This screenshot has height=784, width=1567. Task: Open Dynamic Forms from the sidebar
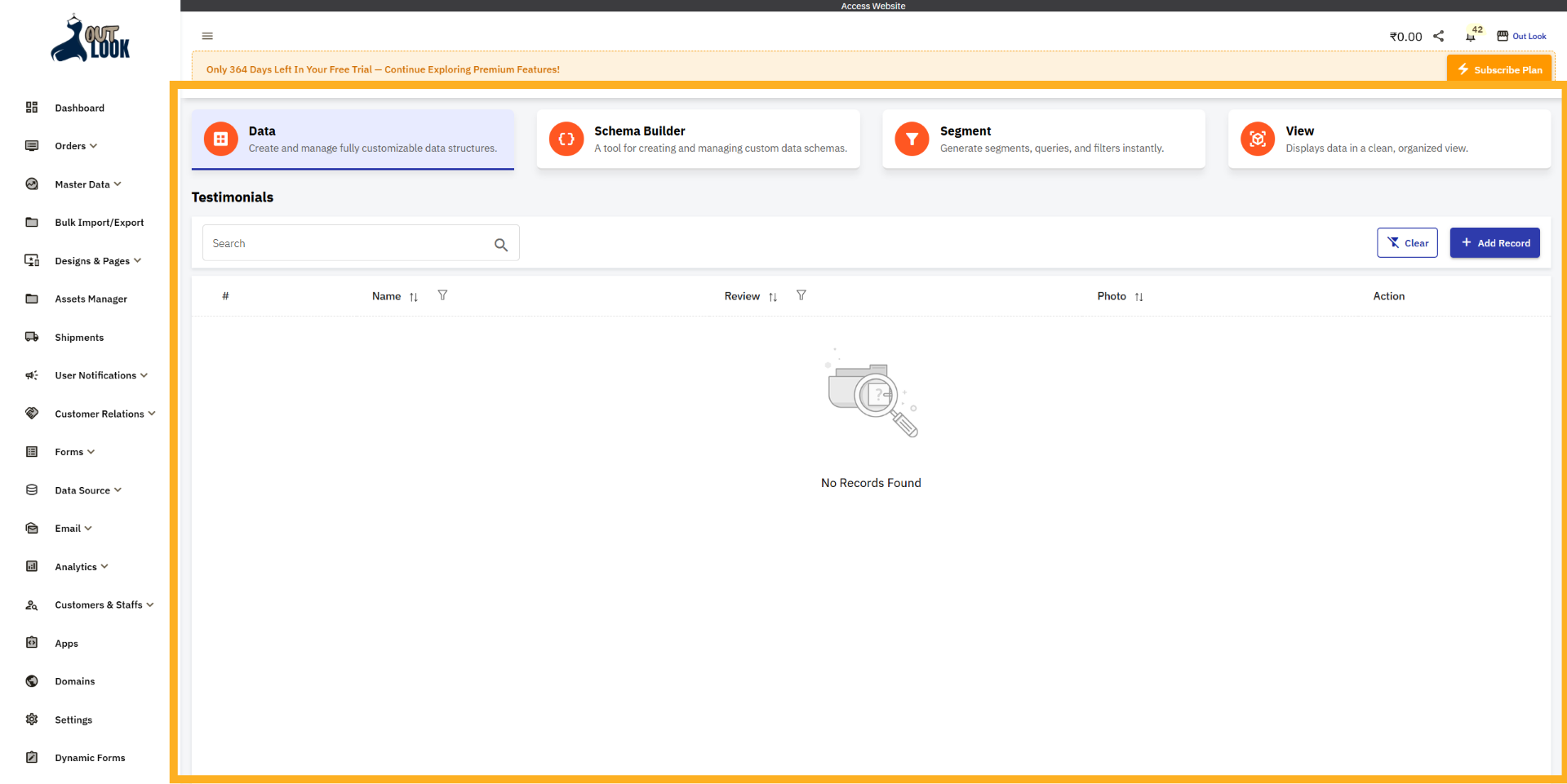[x=89, y=757]
